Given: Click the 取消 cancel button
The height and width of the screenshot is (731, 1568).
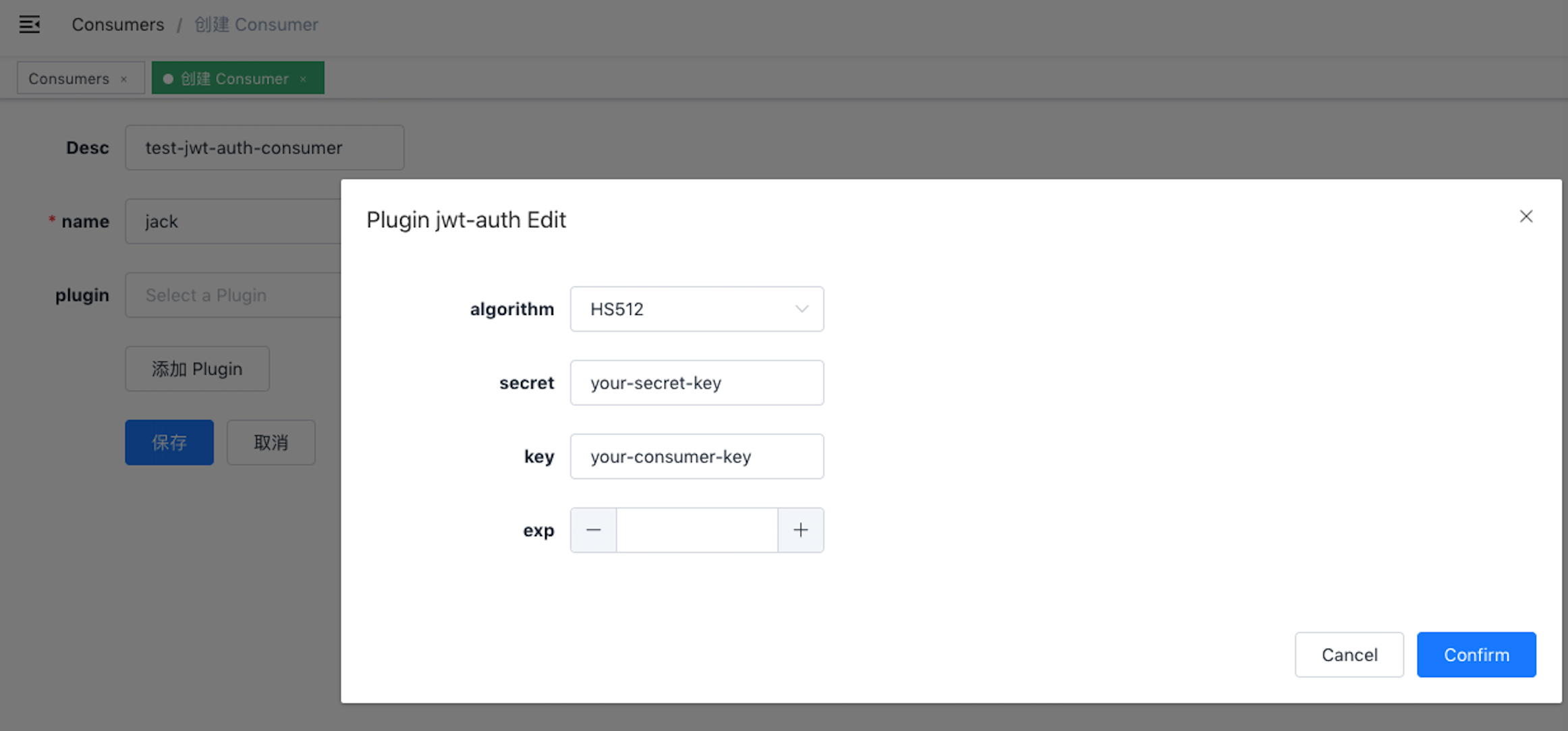Looking at the screenshot, I should pyautogui.click(x=271, y=442).
